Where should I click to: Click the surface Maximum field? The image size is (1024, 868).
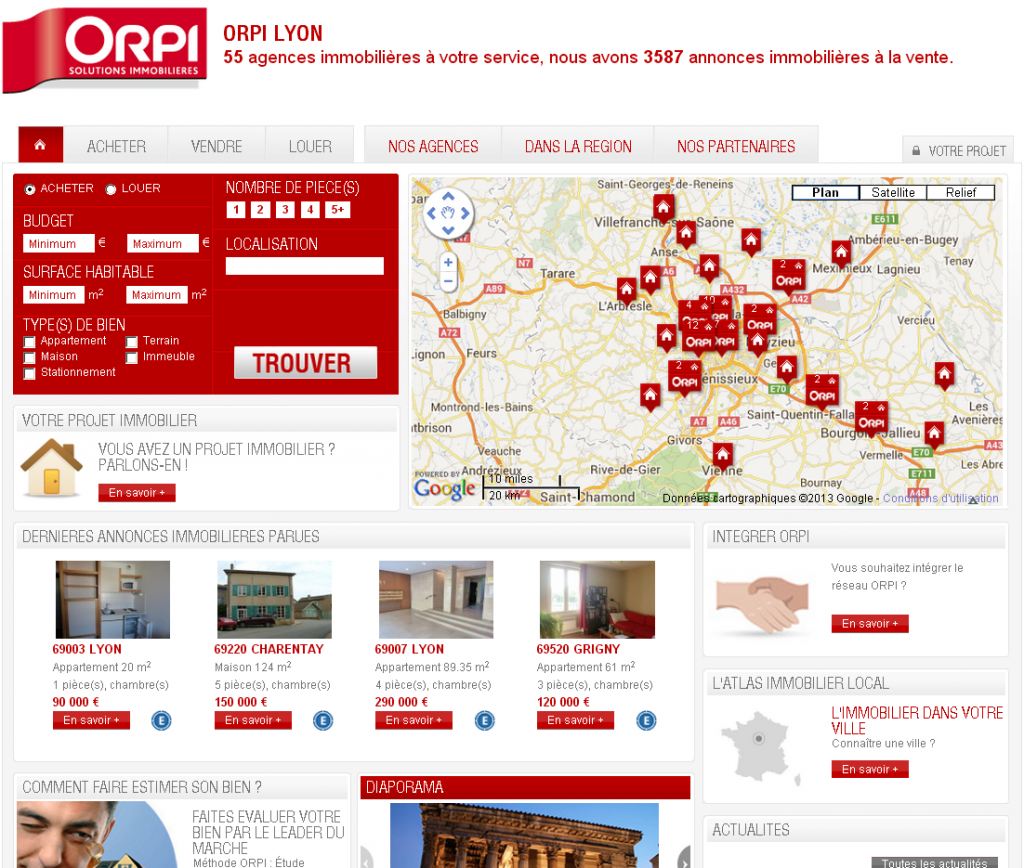157,295
